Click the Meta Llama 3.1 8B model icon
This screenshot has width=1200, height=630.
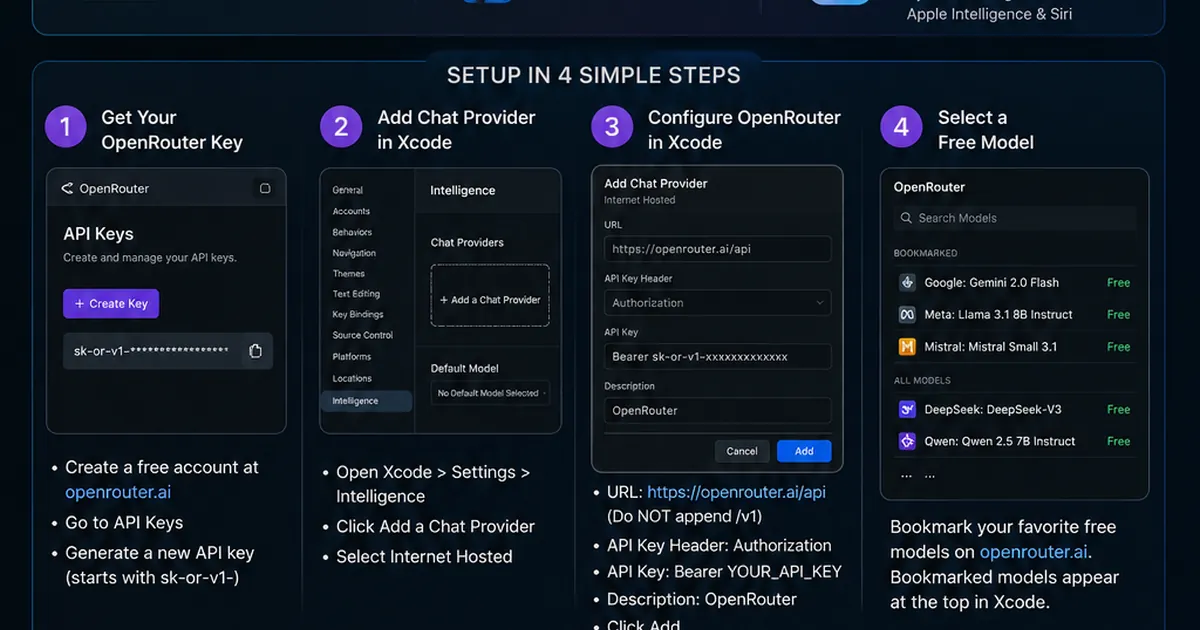(907, 314)
